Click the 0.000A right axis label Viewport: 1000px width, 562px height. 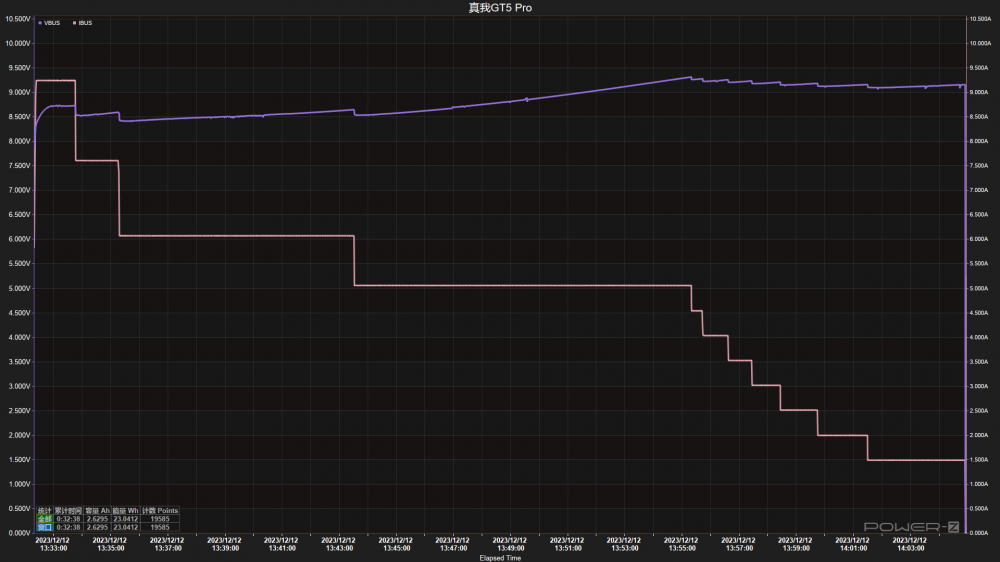[979, 533]
